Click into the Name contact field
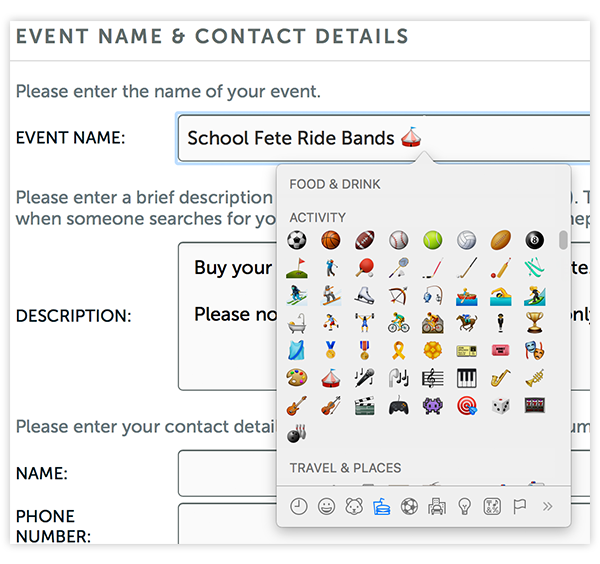Viewport: 600px width, 564px height. (x=384, y=473)
